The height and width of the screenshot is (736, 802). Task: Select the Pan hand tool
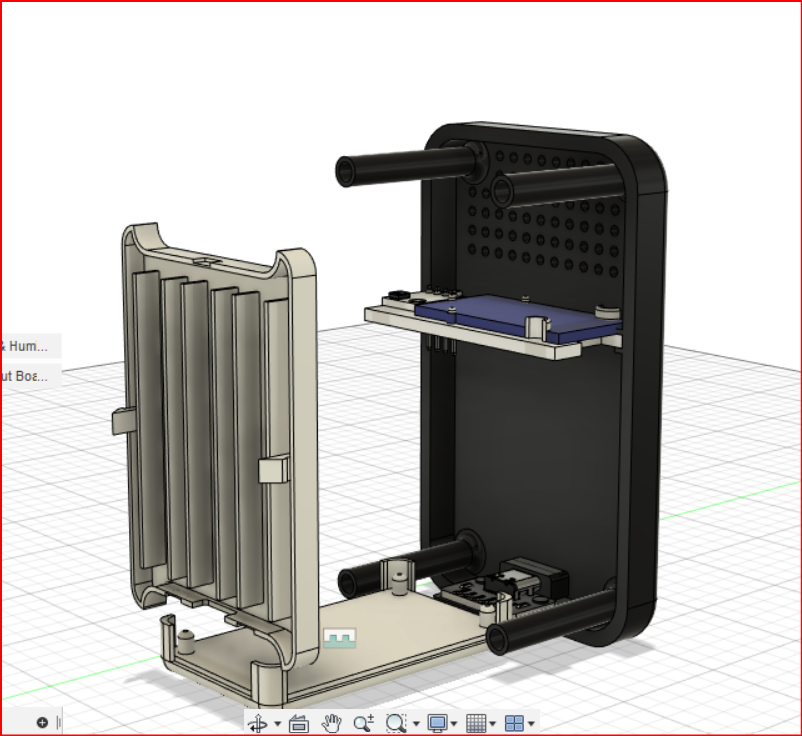coord(331,723)
